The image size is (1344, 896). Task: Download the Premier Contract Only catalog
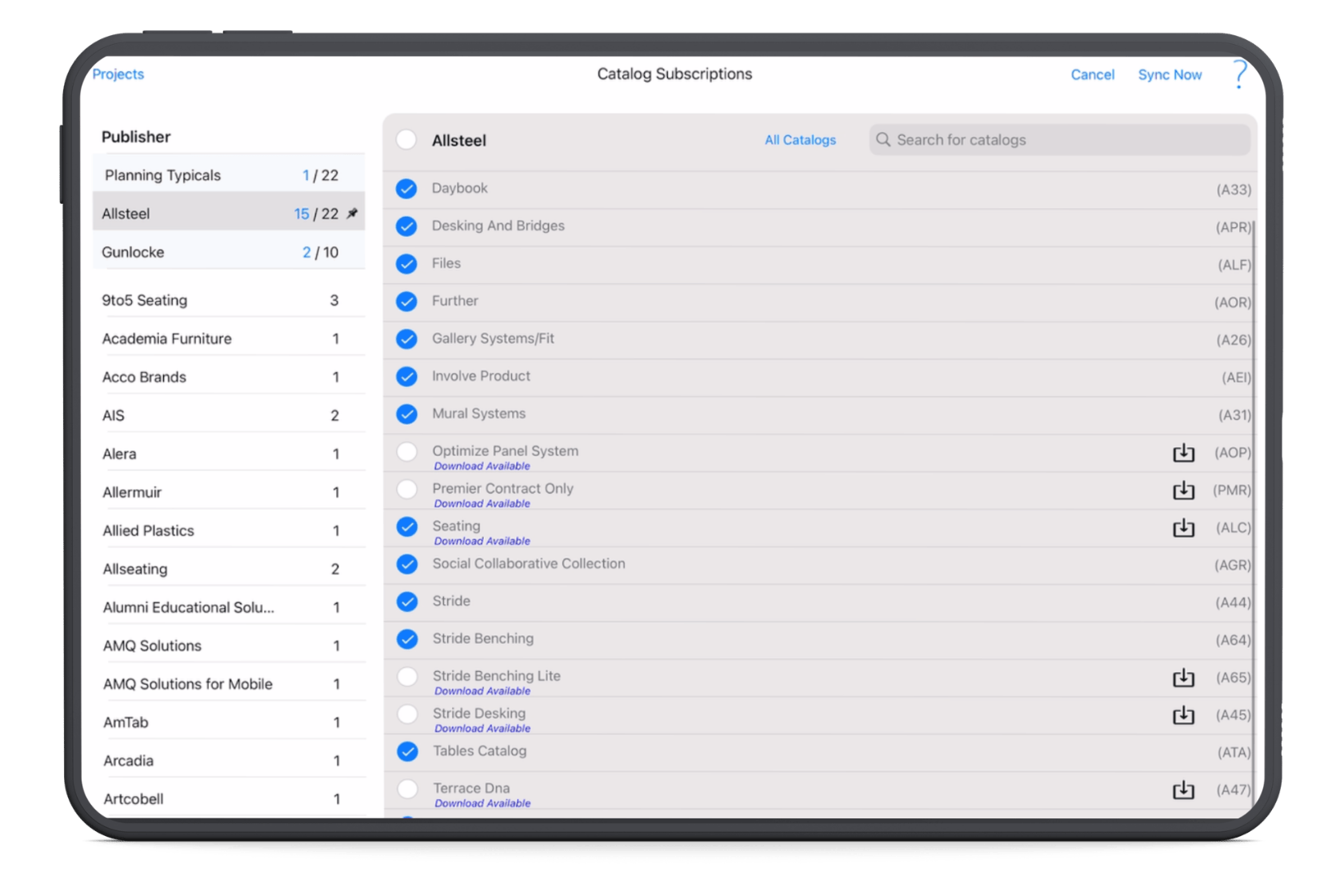tap(1183, 490)
